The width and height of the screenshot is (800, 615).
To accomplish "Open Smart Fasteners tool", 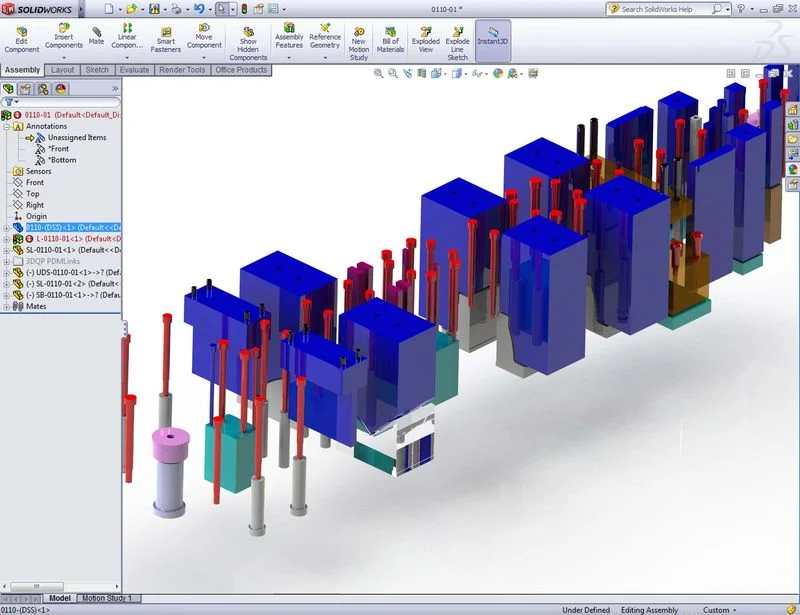I will 166,39.
